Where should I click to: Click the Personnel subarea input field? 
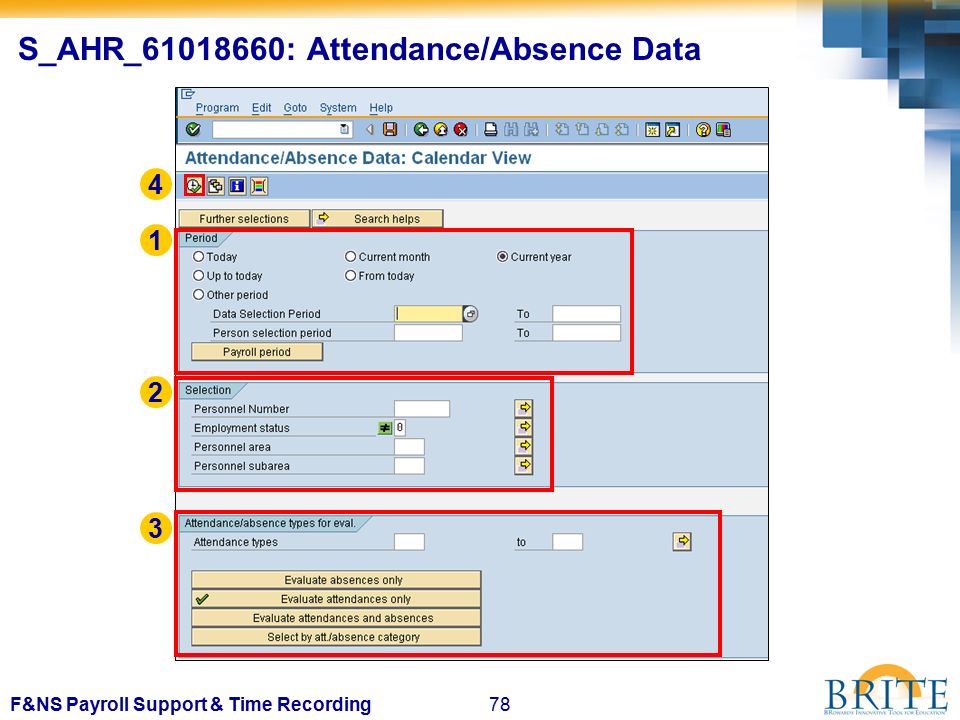[409, 465]
